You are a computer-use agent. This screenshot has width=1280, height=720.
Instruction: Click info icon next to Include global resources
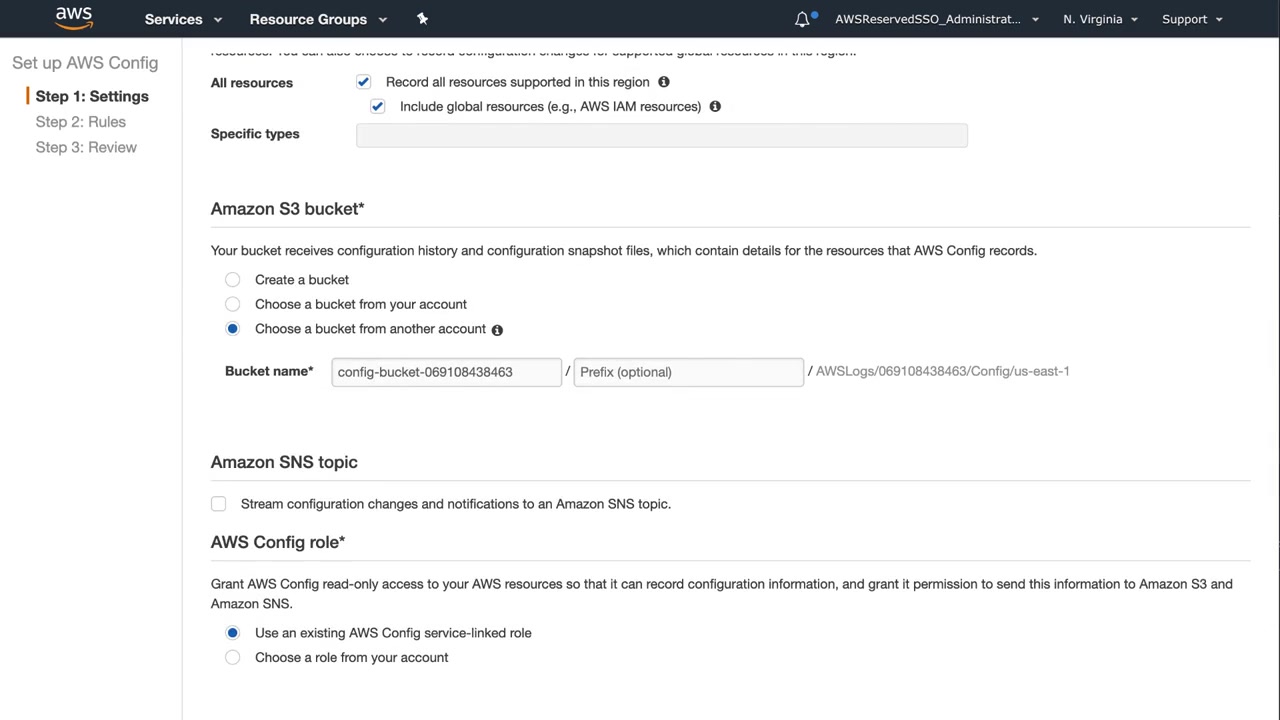(x=715, y=106)
